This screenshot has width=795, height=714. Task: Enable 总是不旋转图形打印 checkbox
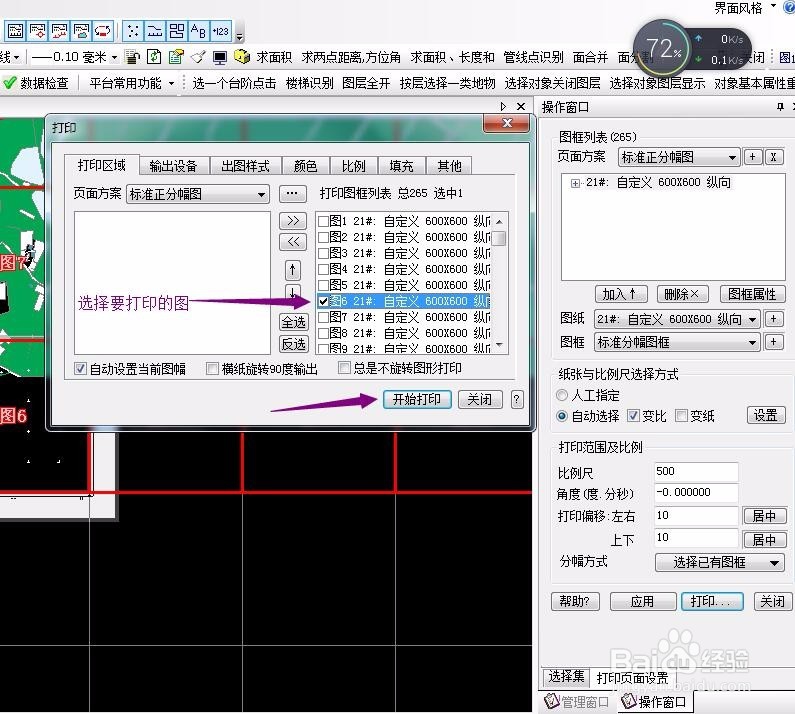point(344,368)
